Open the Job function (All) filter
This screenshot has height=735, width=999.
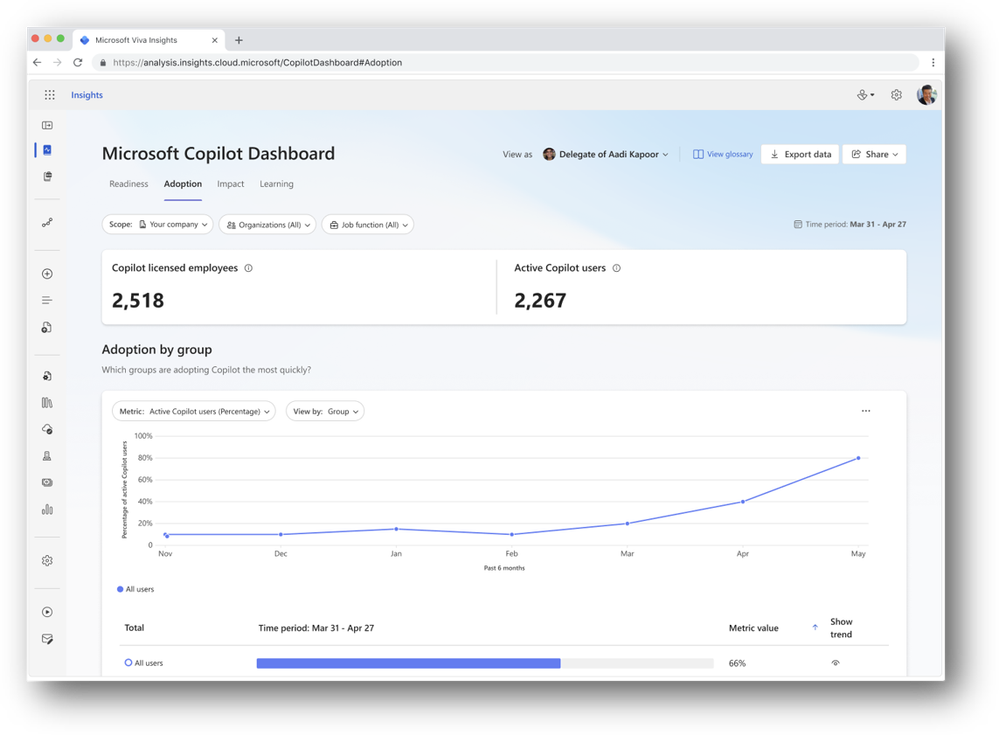pyautogui.click(x=368, y=224)
